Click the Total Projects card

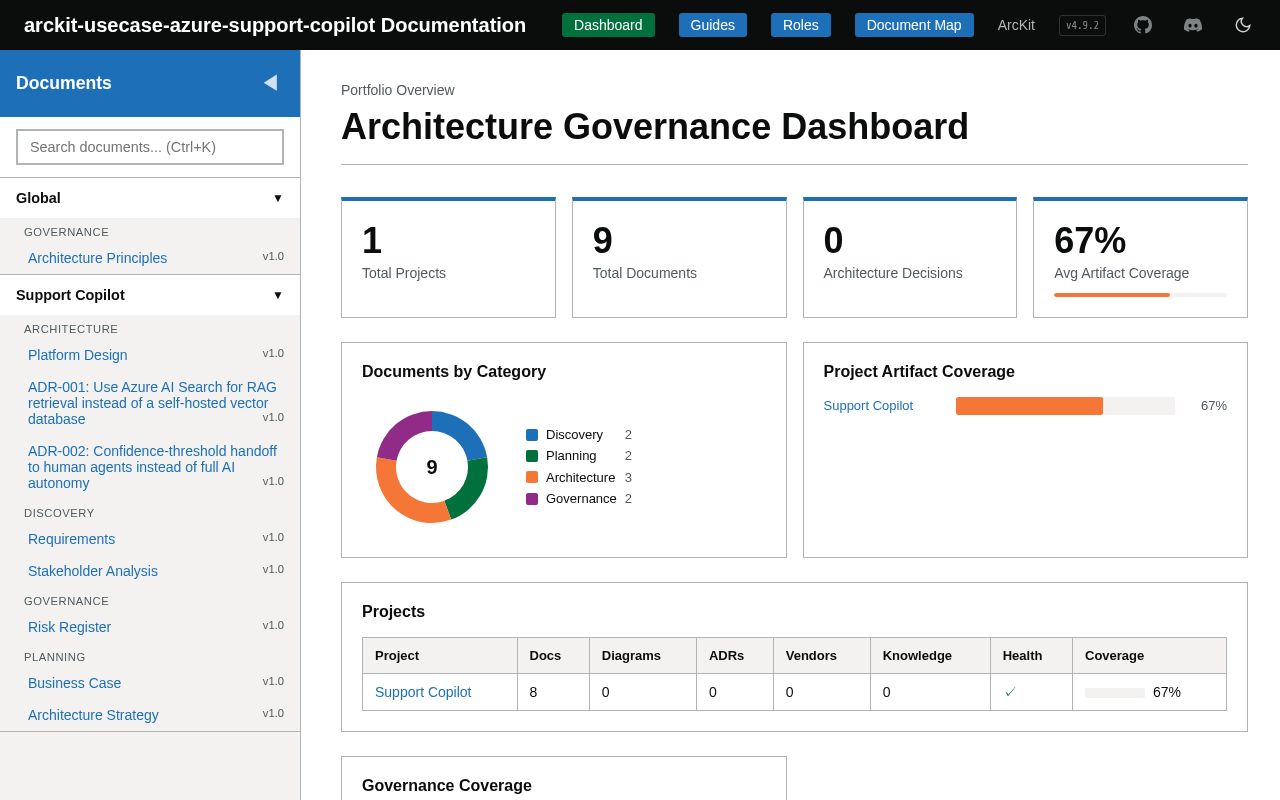click(x=448, y=258)
